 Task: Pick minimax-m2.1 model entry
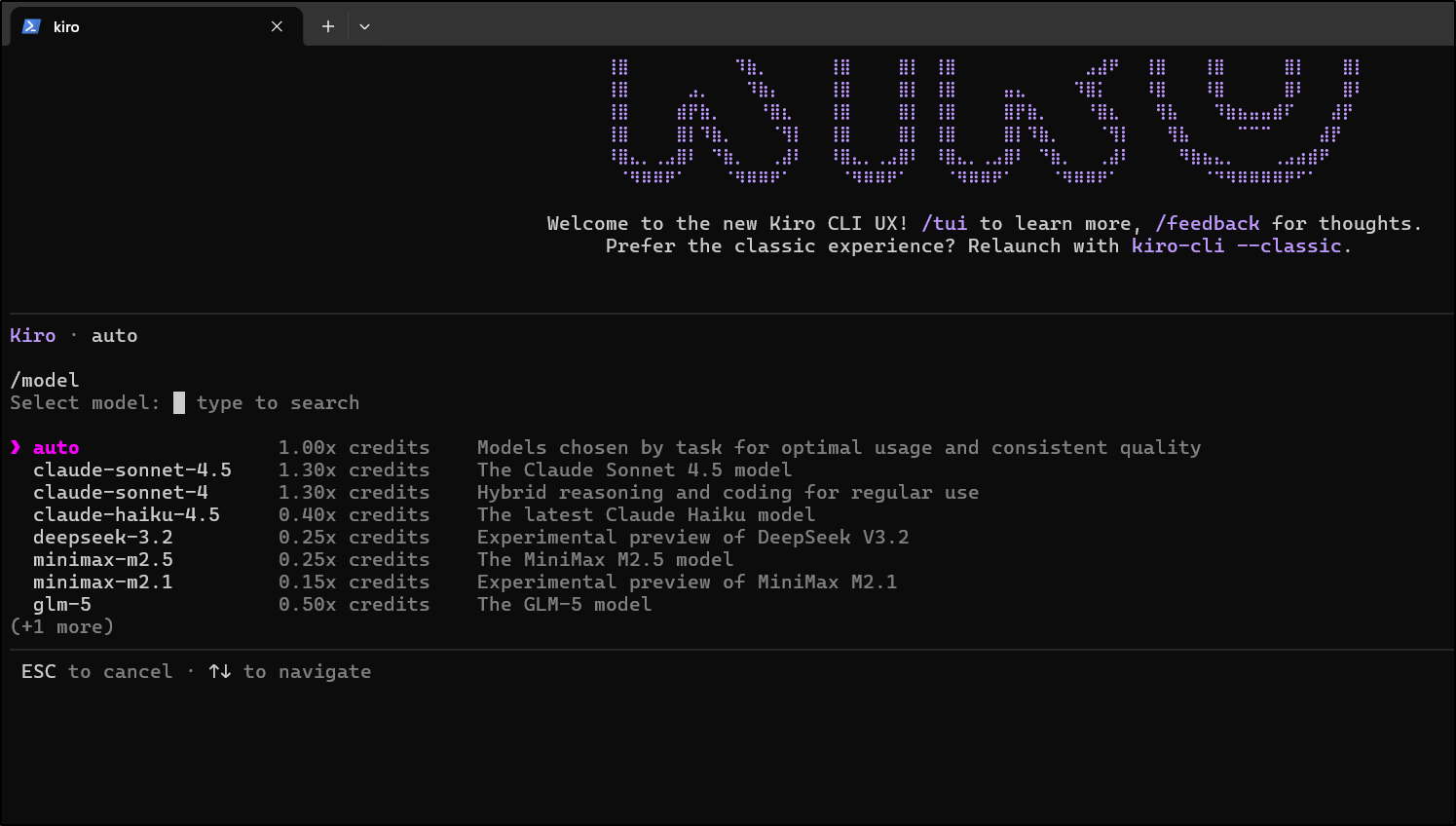(x=103, y=582)
